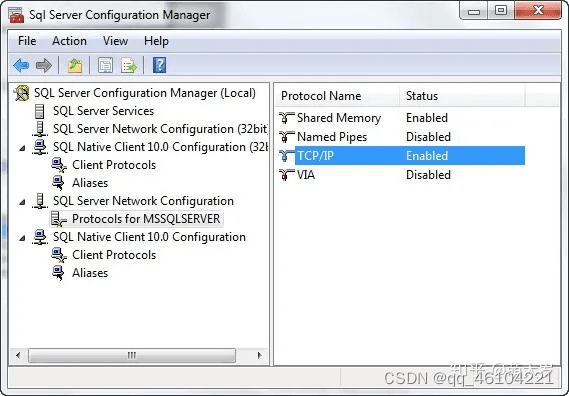Close the Sql Server Configuration Manager window
This screenshot has height=396, width=569.
pos(538,11)
